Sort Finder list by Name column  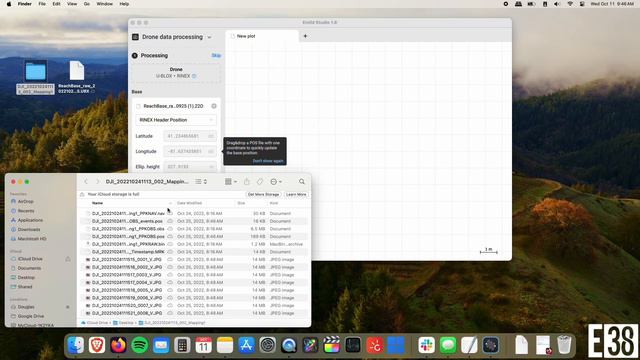(x=97, y=203)
